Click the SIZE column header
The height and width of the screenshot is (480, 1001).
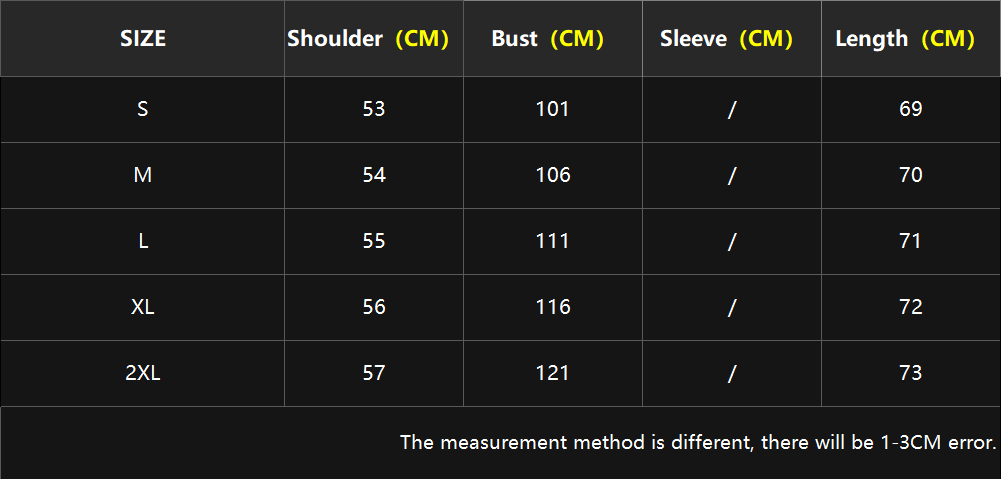pyautogui.click(x=142, y=39)
